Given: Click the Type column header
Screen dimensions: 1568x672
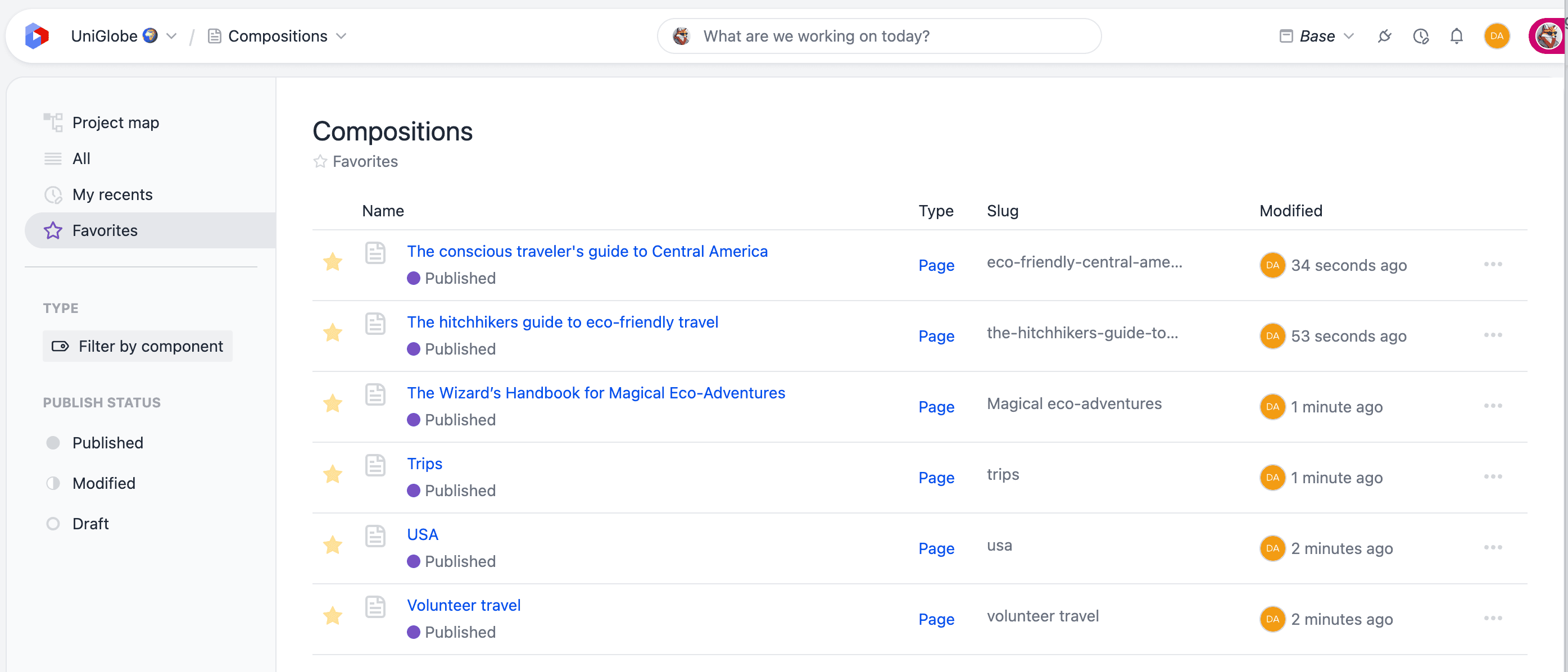Looking at the screenshot, I should [x=936, y=210].
